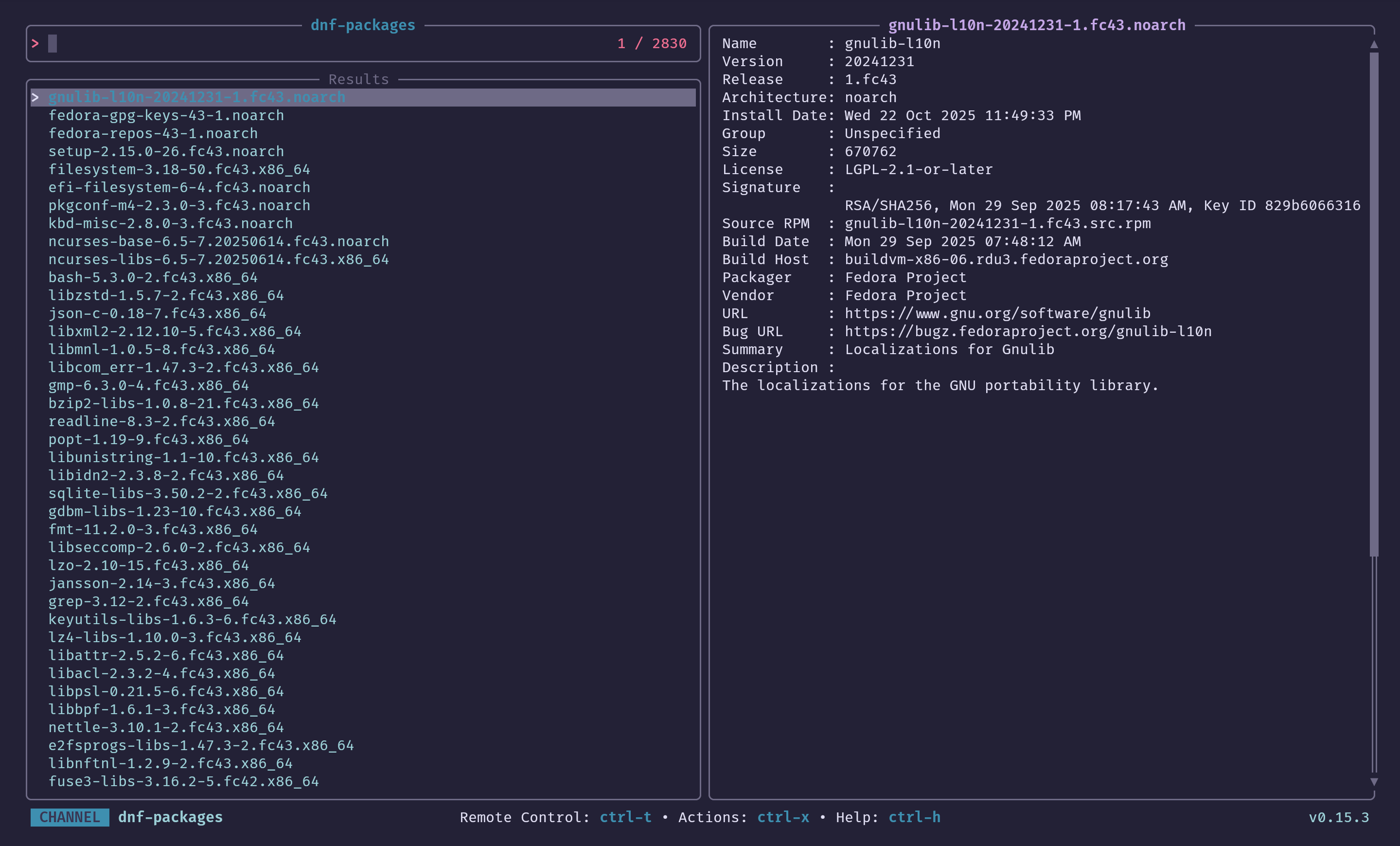Click the v0.15.3 version label
Image resolution: width=1400 pixels, height=846 pixels.
1339,817
